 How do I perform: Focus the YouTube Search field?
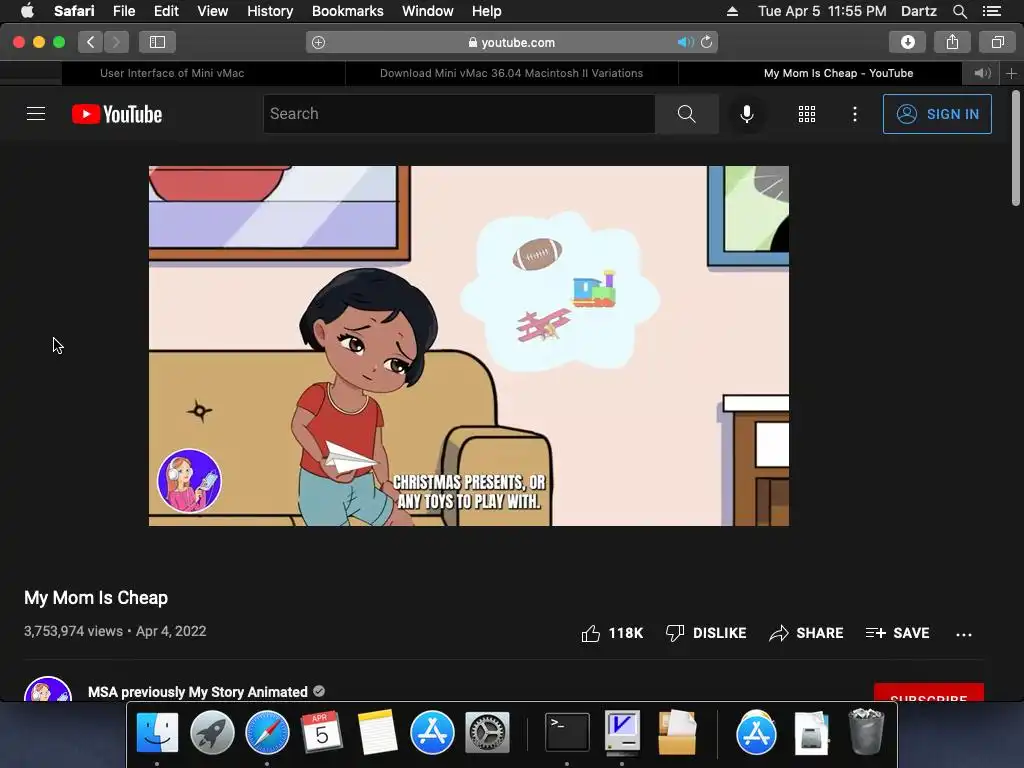coord(458,114)
